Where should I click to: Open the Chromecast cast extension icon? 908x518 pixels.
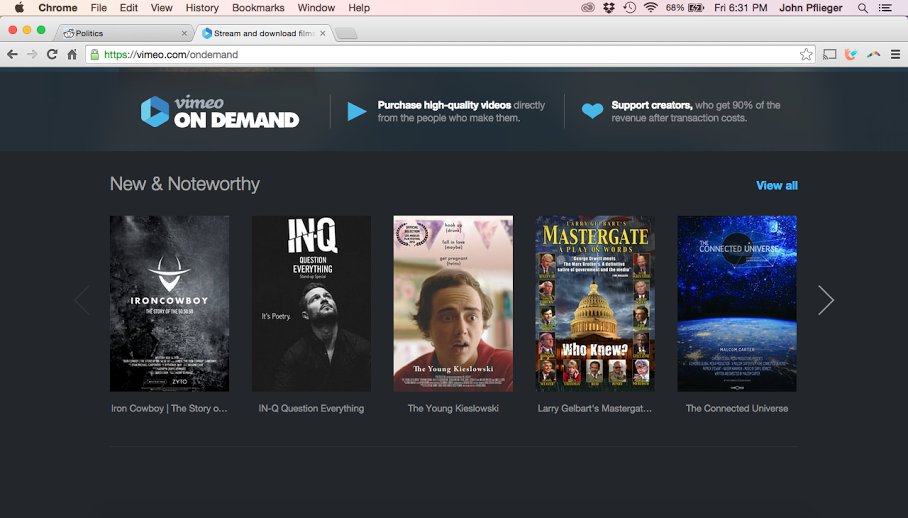pos(829,54)
